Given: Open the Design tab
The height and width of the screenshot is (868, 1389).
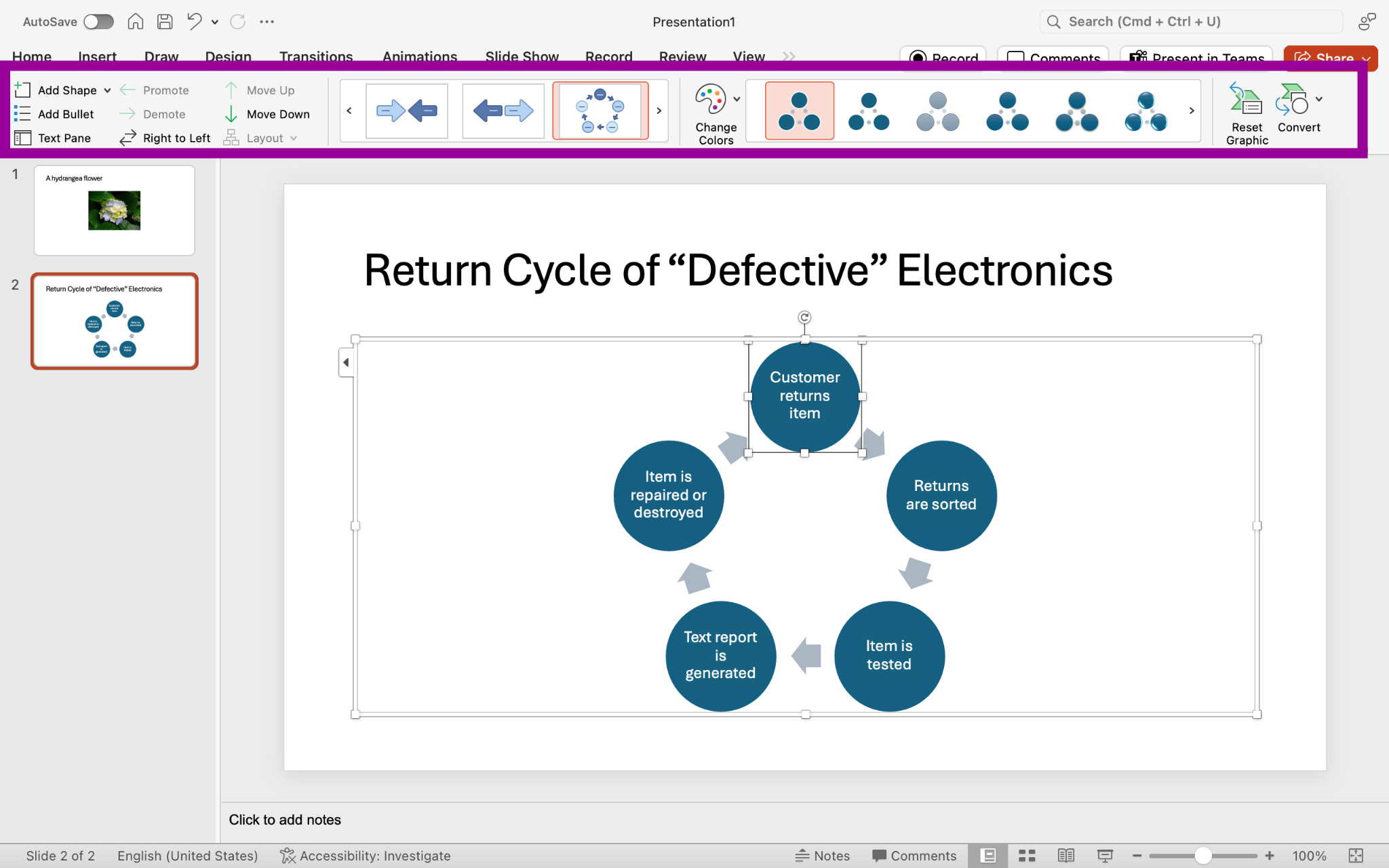Looking at the screenshot, I should (229, 56).
